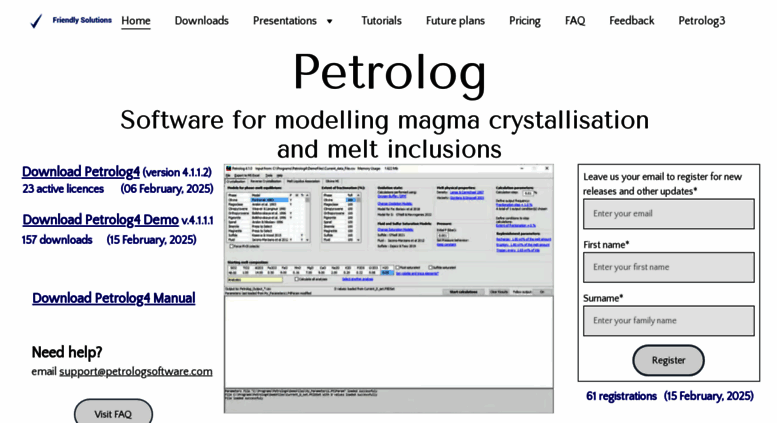
Task: Click the 'Need help?' heading
Action: point(67,352)
